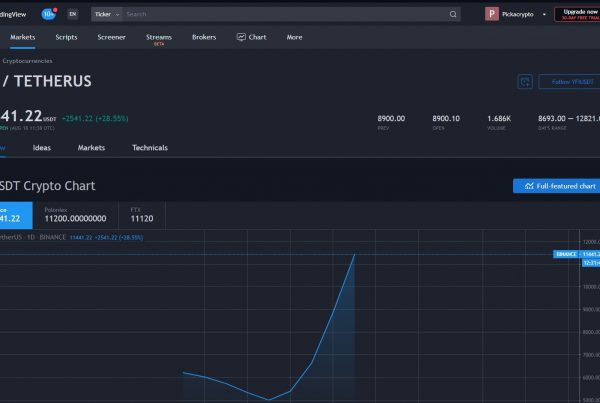Open the More menu
Viewport: 600px width, 403px height.
[294, 37]
